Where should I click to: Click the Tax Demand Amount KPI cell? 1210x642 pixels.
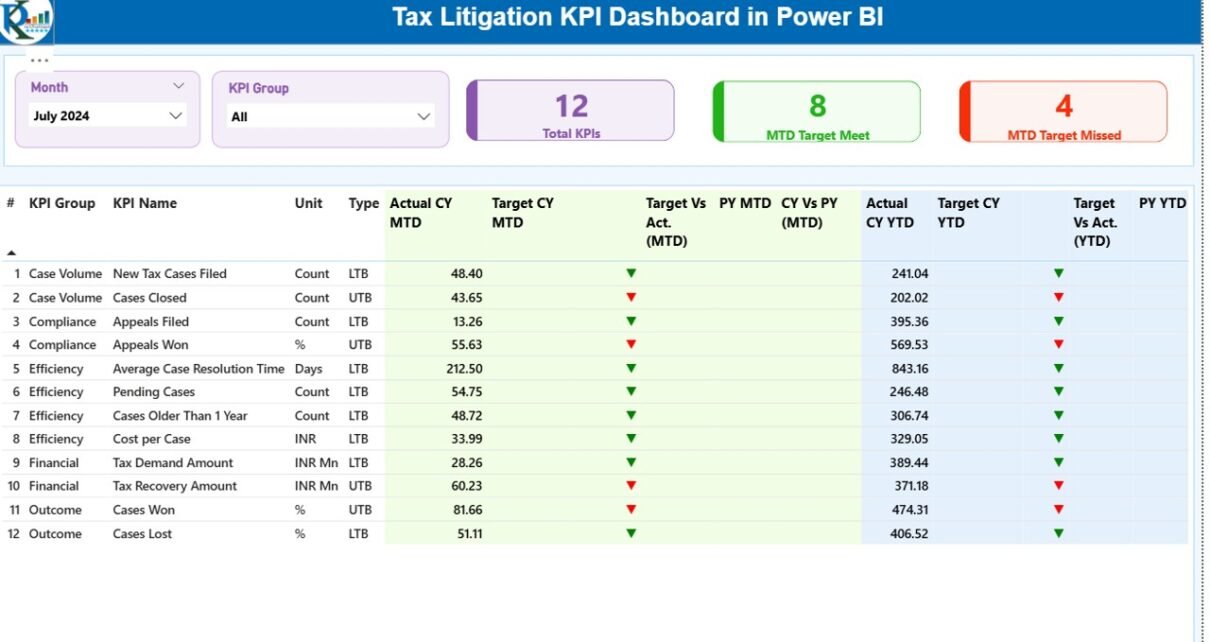pos(173,462)
